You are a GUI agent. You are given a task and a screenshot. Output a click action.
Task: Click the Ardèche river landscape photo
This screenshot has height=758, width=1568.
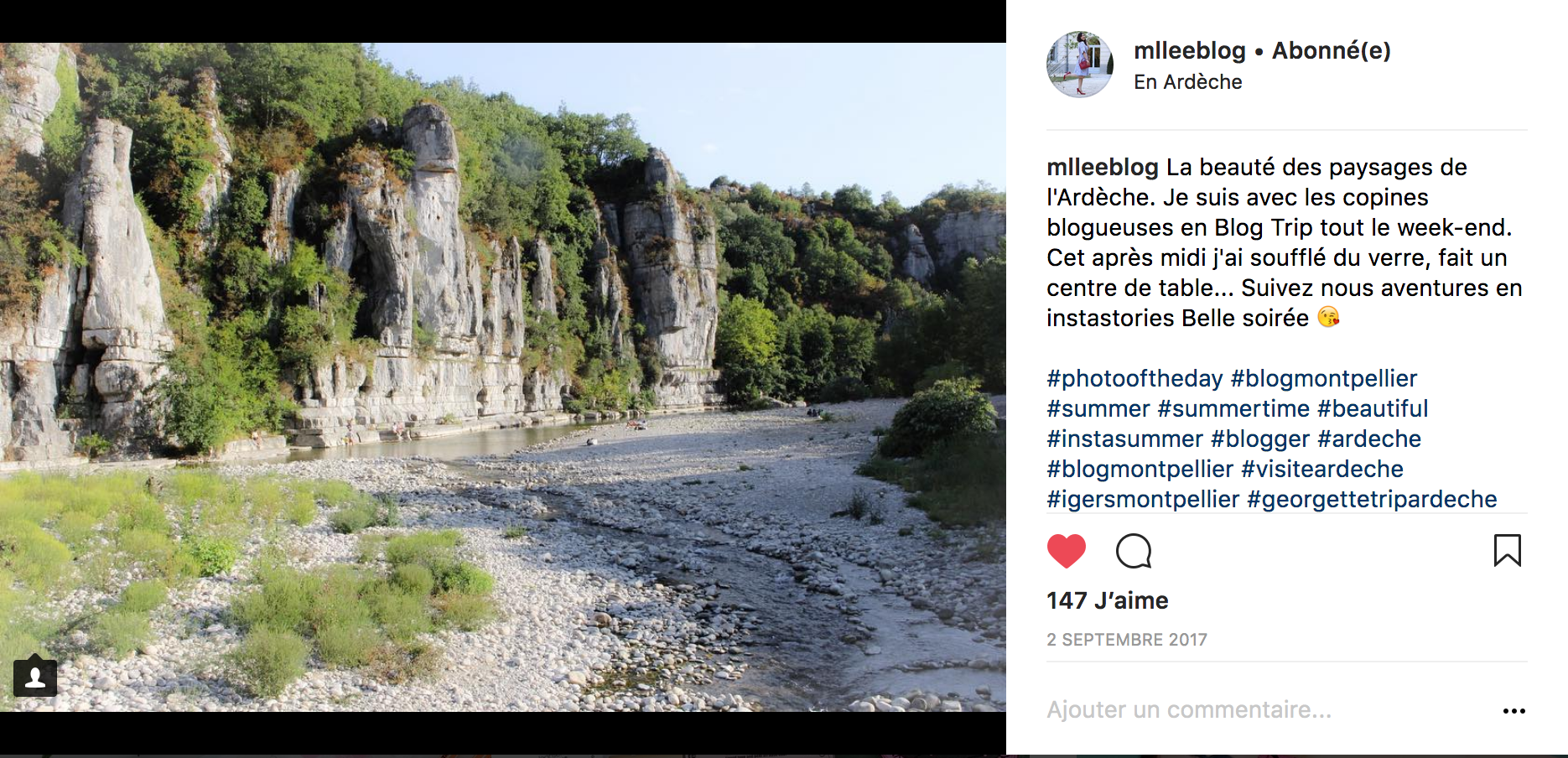pos(503,377)
